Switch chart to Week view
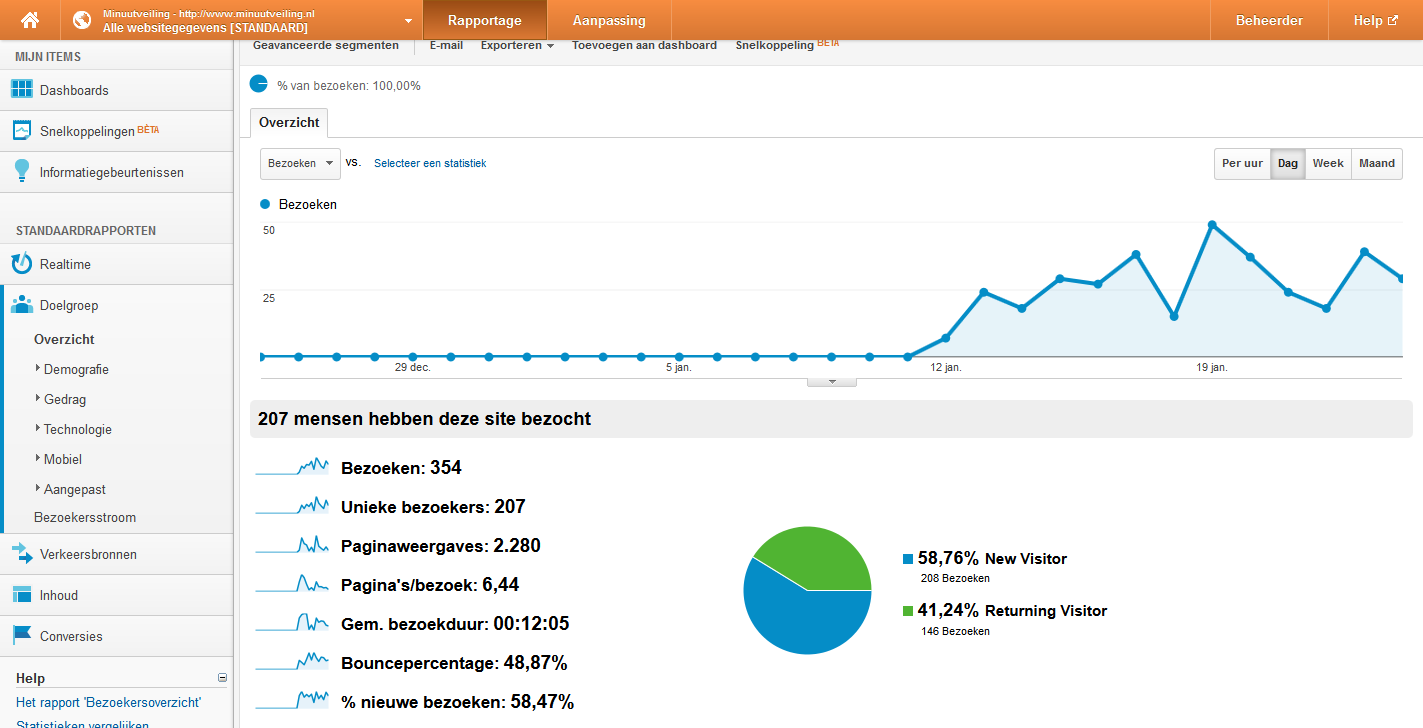The image size is (1423, 728). point(1328,163)
